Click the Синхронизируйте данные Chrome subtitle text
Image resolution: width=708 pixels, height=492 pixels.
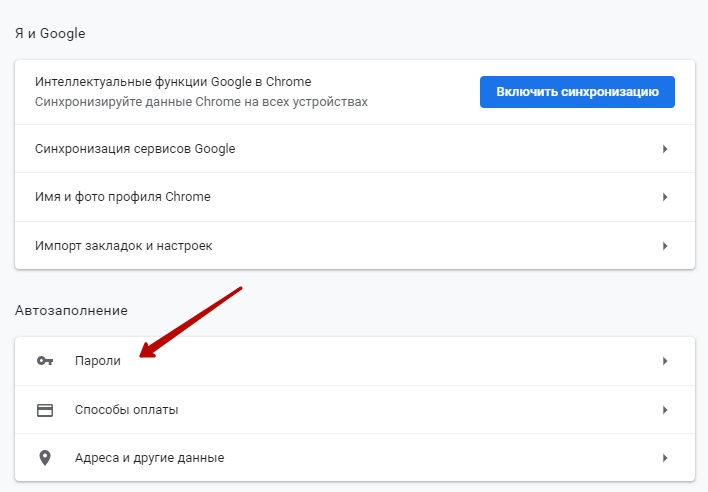[201, 101]
